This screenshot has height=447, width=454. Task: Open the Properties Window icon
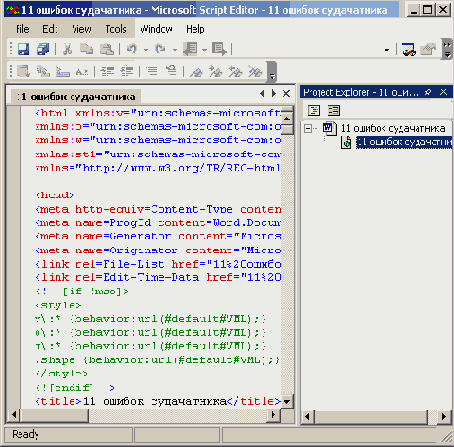click(428, 50)
